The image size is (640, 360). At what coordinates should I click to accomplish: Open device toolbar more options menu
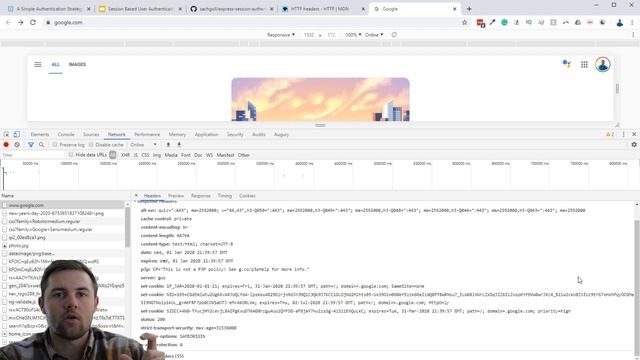coord(633,35)
